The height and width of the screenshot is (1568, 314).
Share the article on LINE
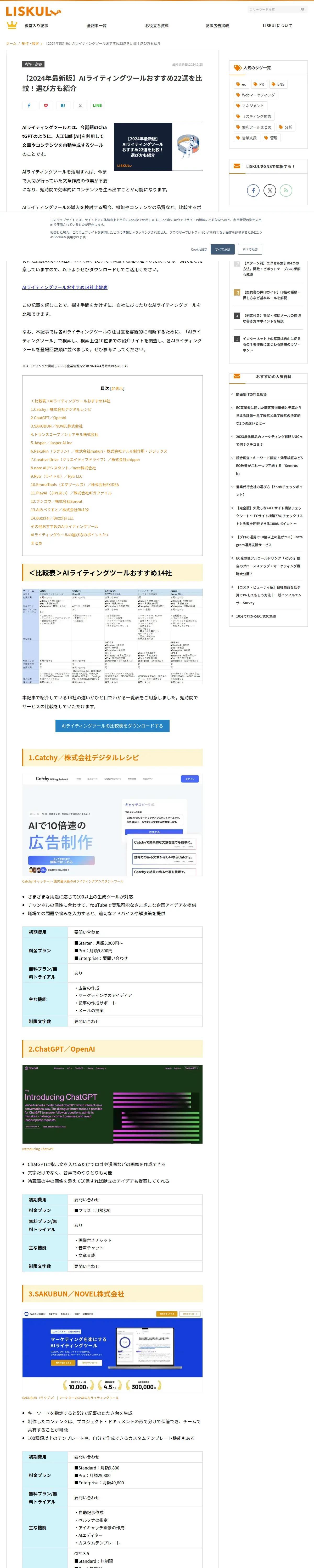97,105
